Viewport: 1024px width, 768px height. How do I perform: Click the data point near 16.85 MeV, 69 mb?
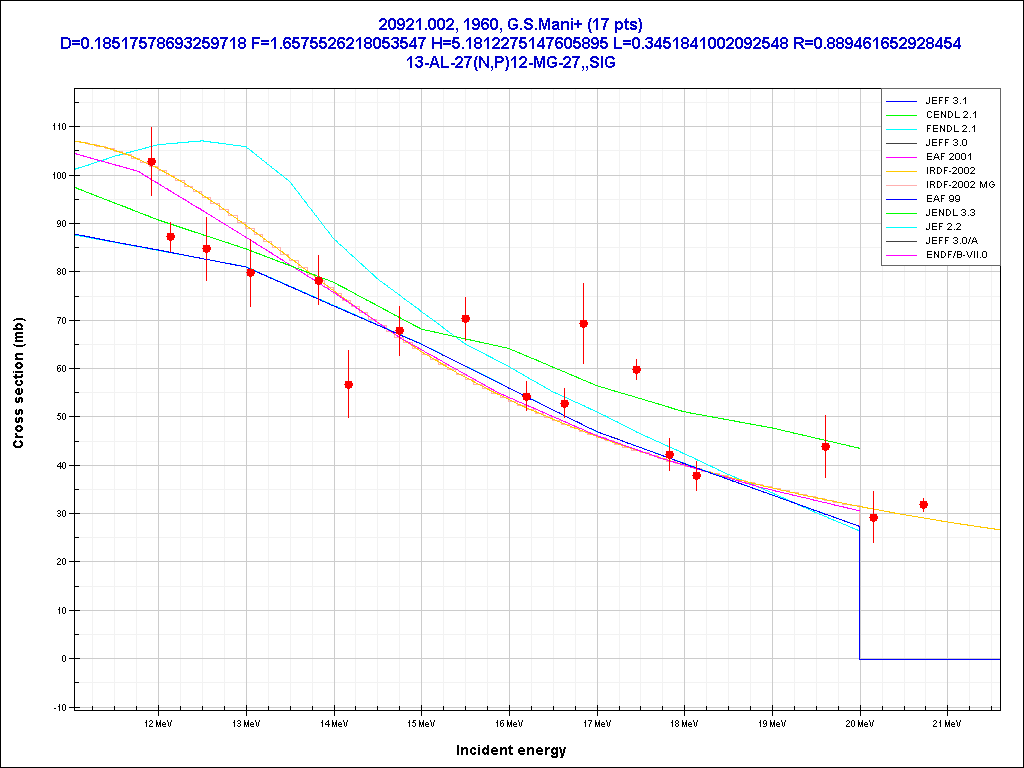[x=583, y=323]
